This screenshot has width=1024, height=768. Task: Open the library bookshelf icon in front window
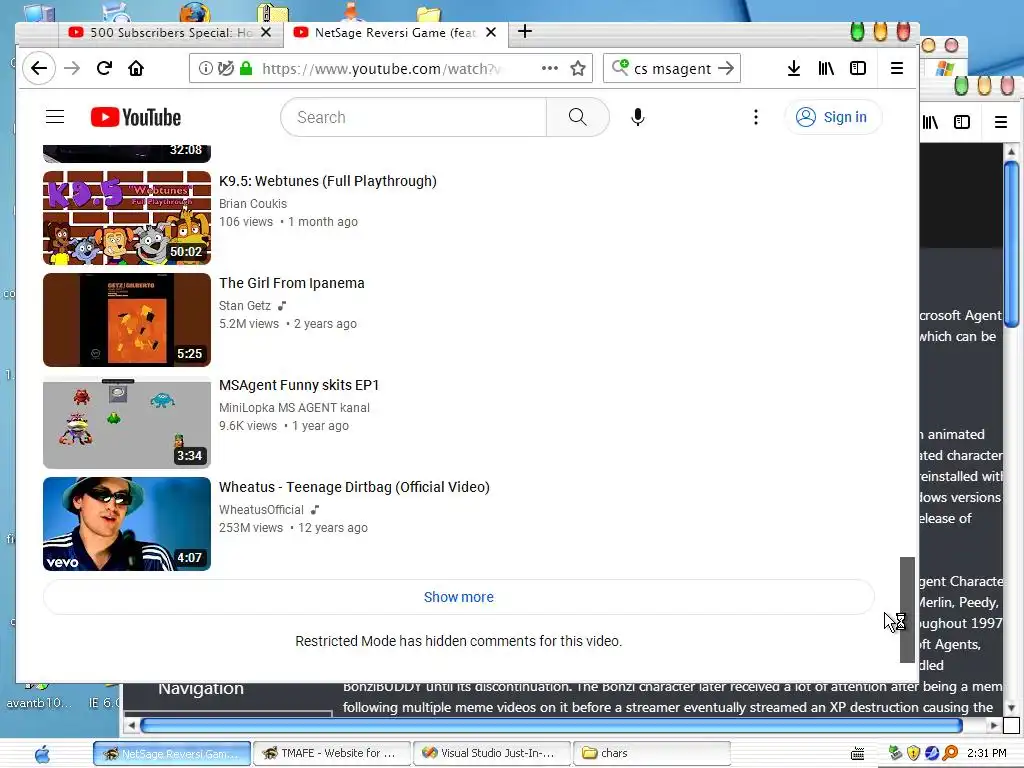pyautogui.click(x=825, y=69)
